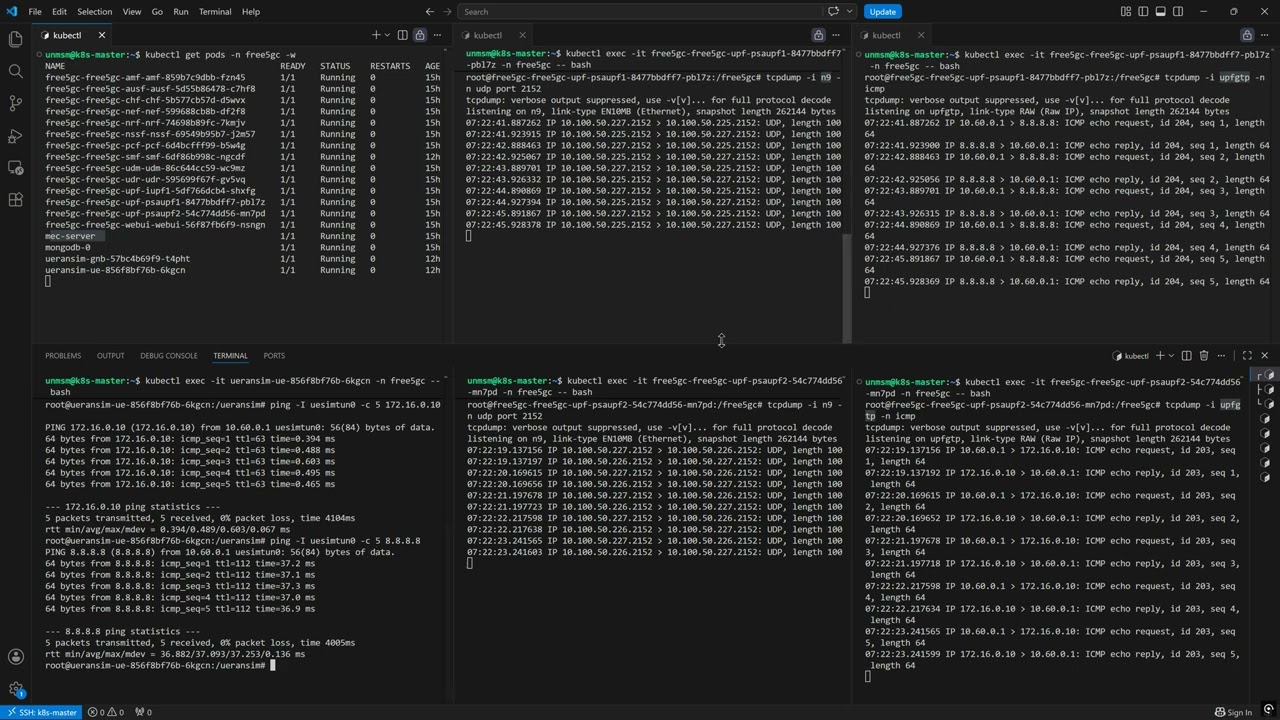Switch to the PORTS panel tab
Image resolution: width=1280 pixels, height=720 pixels.
[x=274, y=355]
